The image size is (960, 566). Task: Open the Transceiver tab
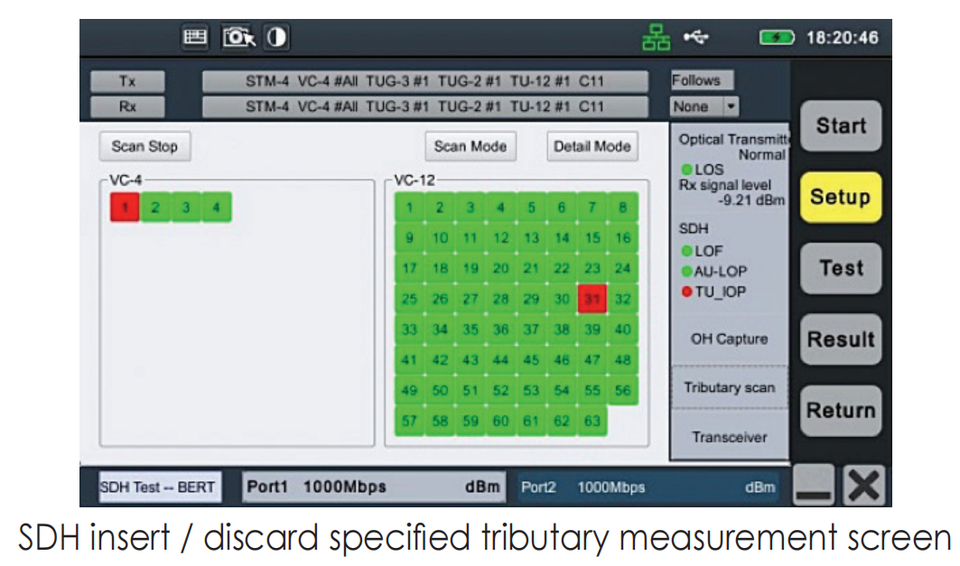(x=729, y=437)
